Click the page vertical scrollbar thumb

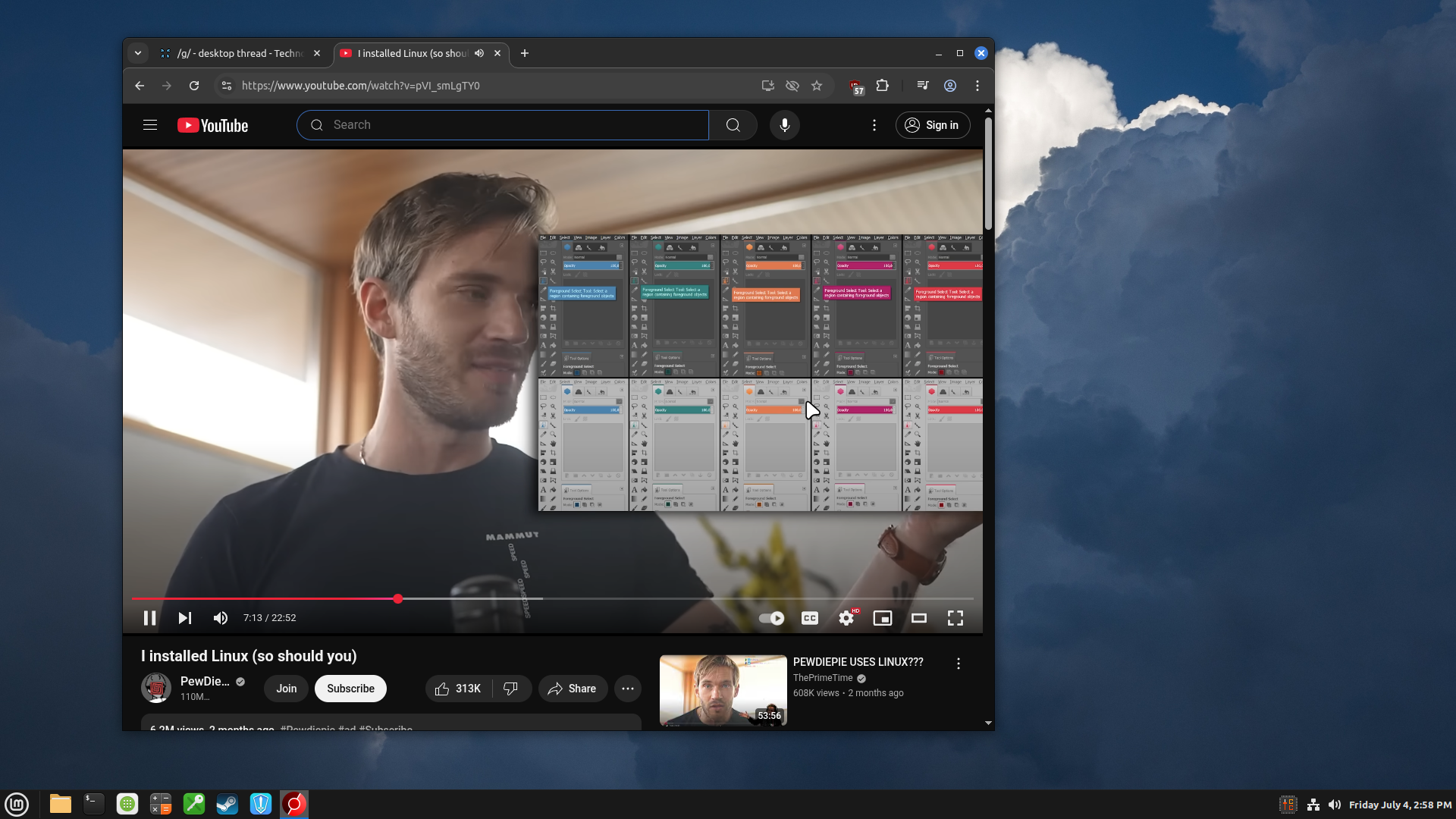(x=988, y=173)
